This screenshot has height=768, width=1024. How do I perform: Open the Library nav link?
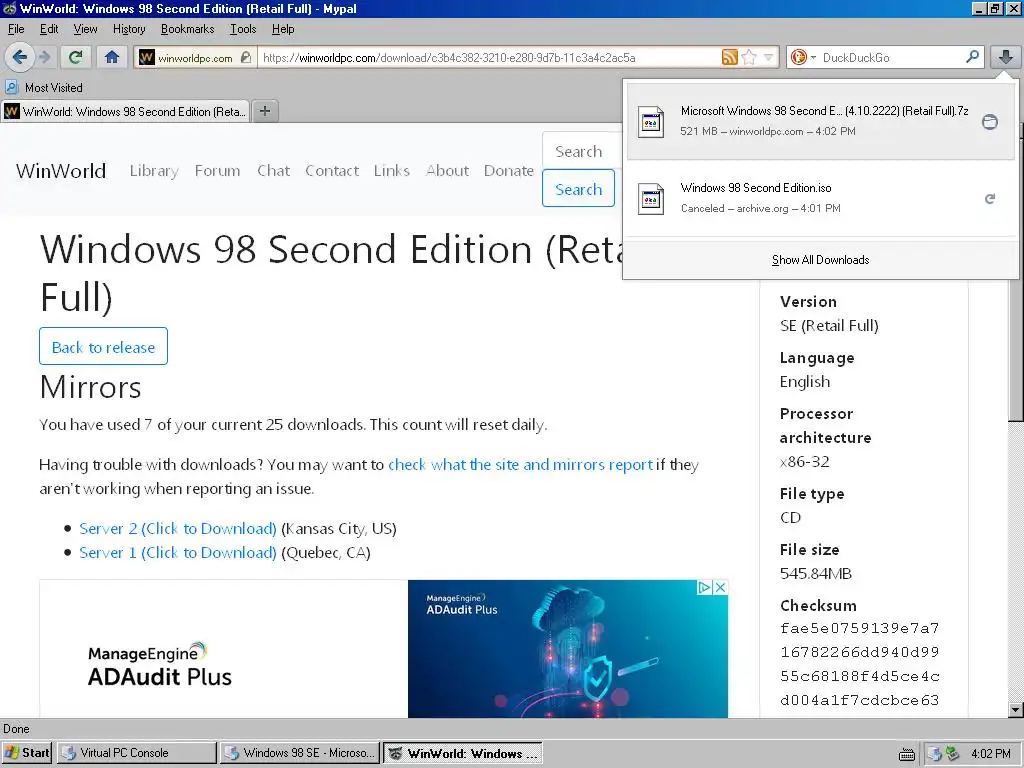[154, 170]
